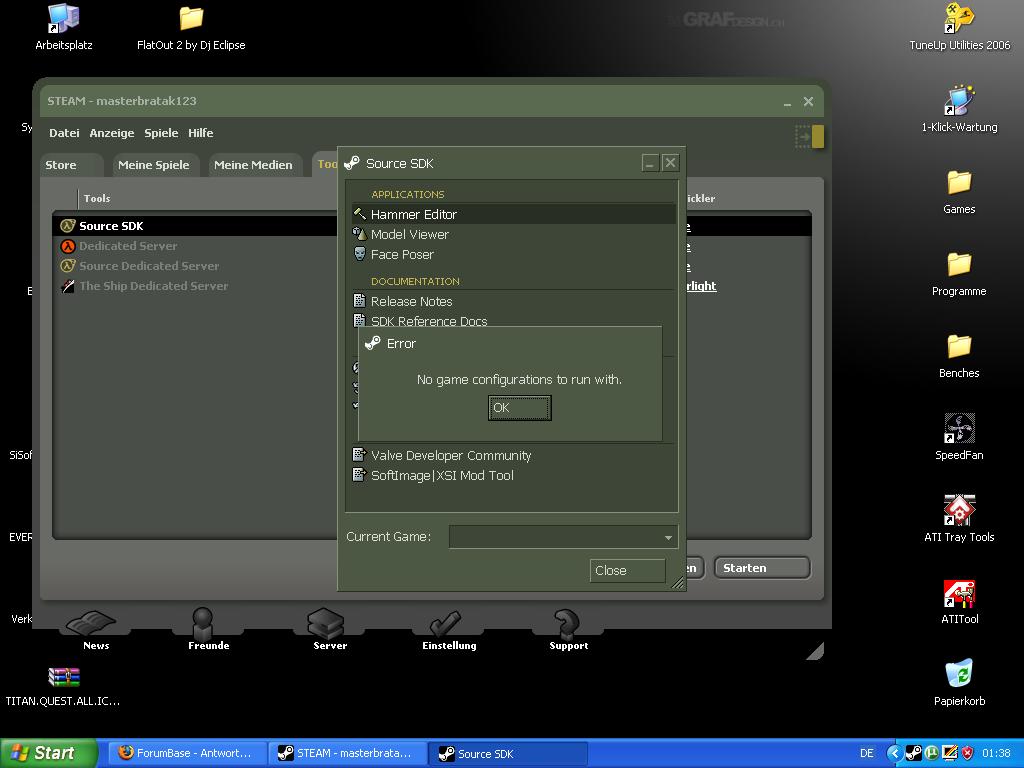Switch to the Meine Medien tab

(x=253, y=165)
